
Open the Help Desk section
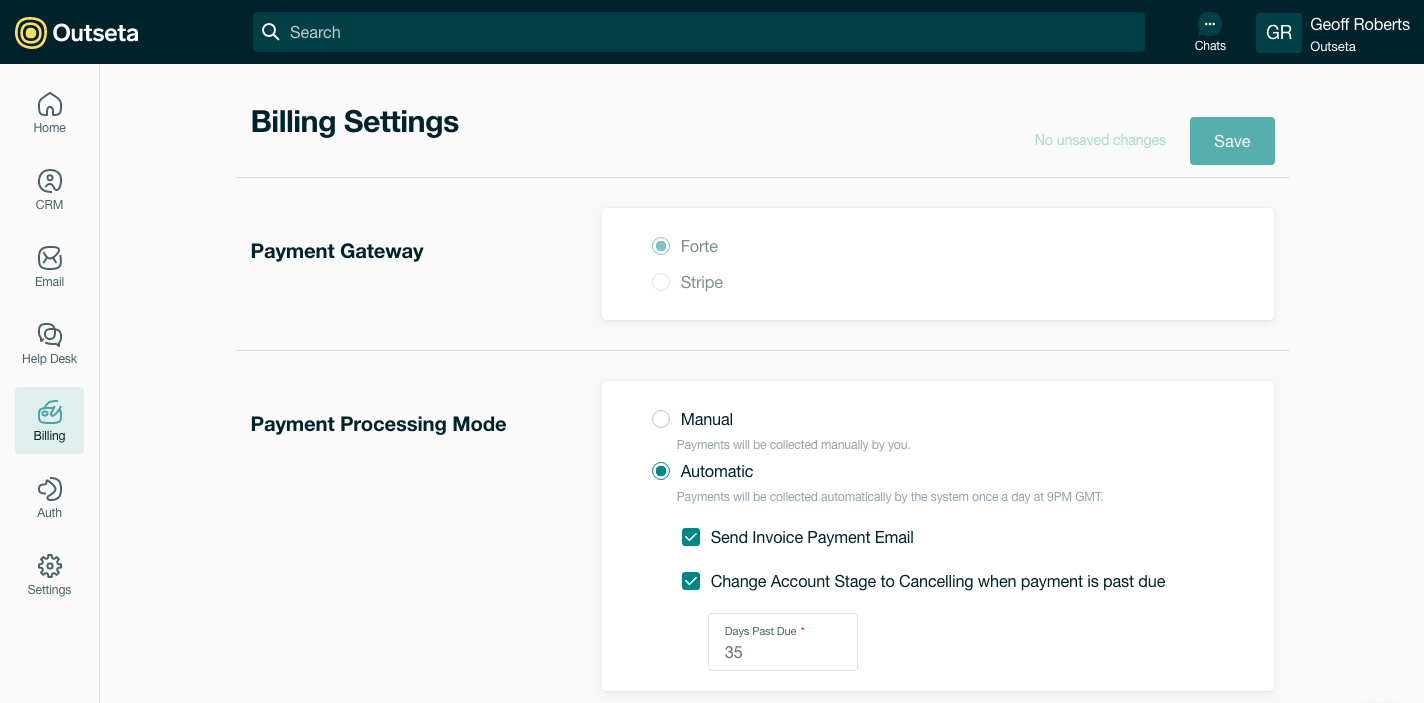click(x=49, y=343)
